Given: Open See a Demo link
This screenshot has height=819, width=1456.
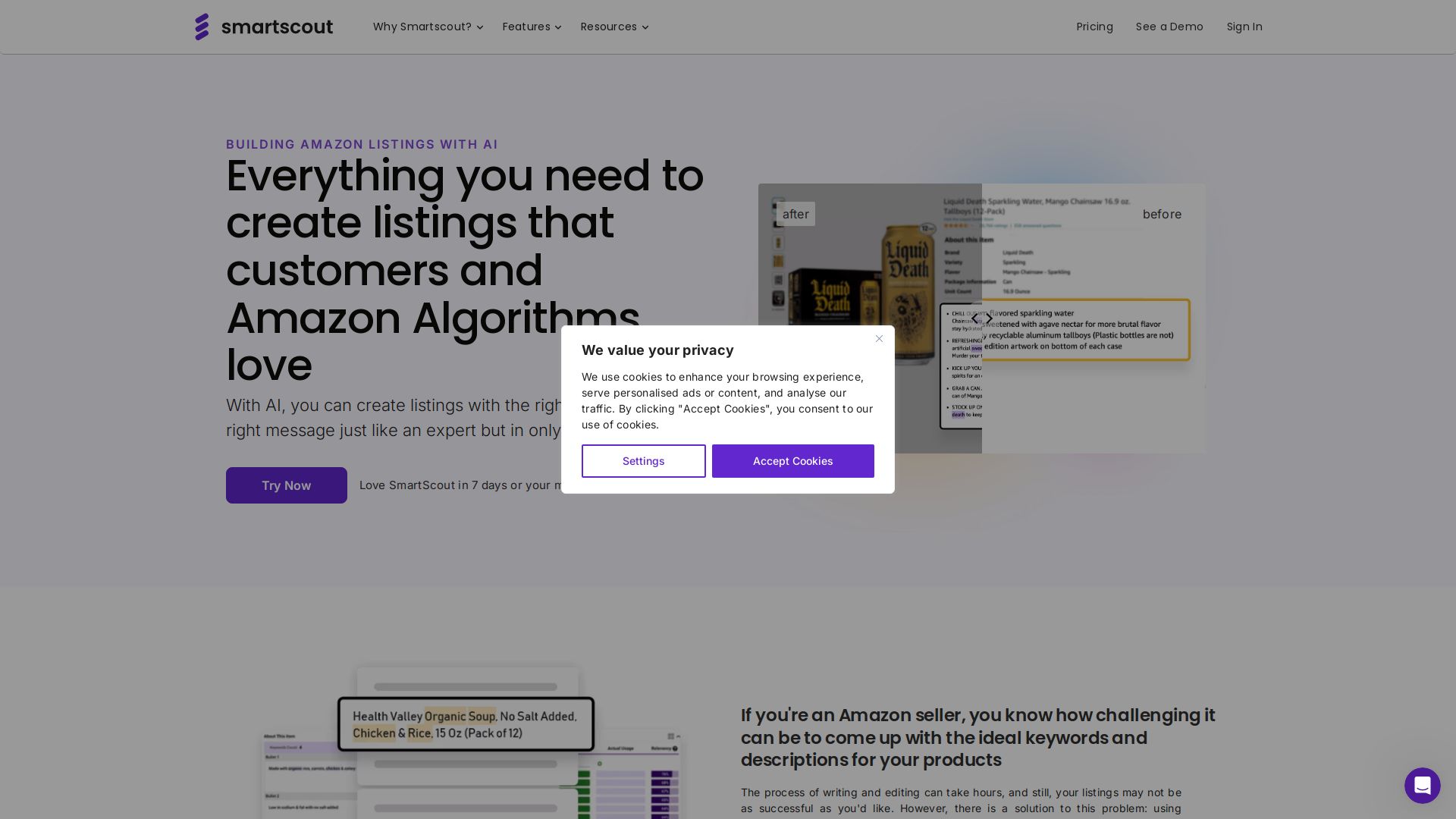Looking at the screenshot, I should click(x=1169, y=27).
